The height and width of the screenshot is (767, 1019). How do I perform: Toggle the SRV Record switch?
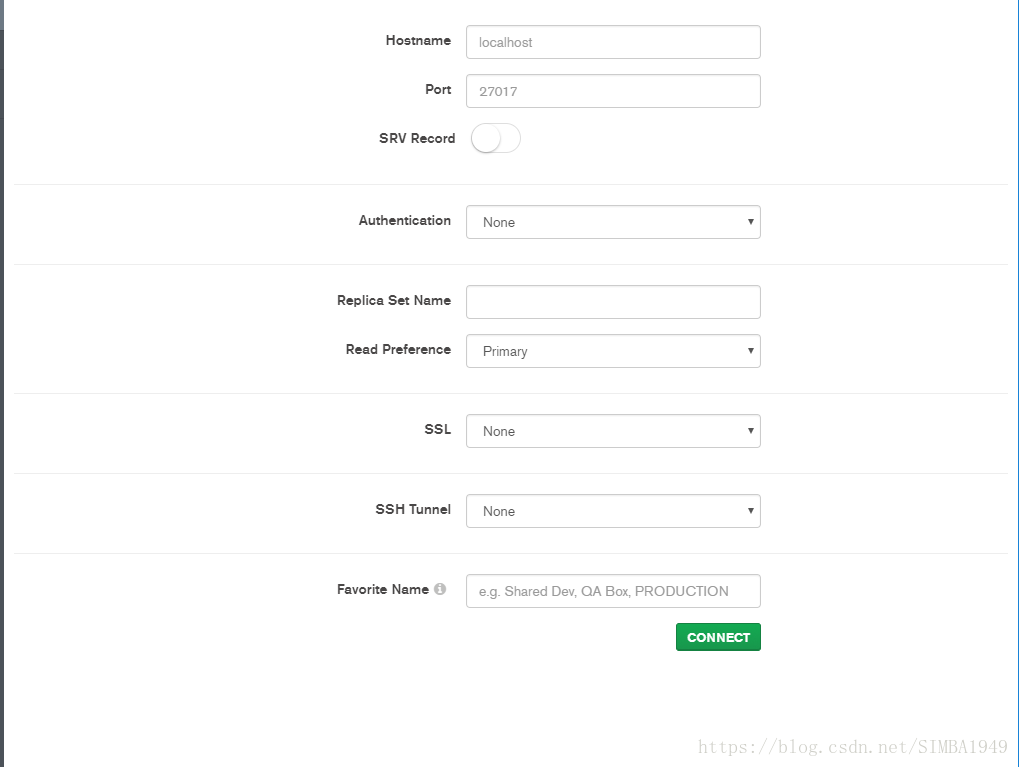[x=496, y=138]
